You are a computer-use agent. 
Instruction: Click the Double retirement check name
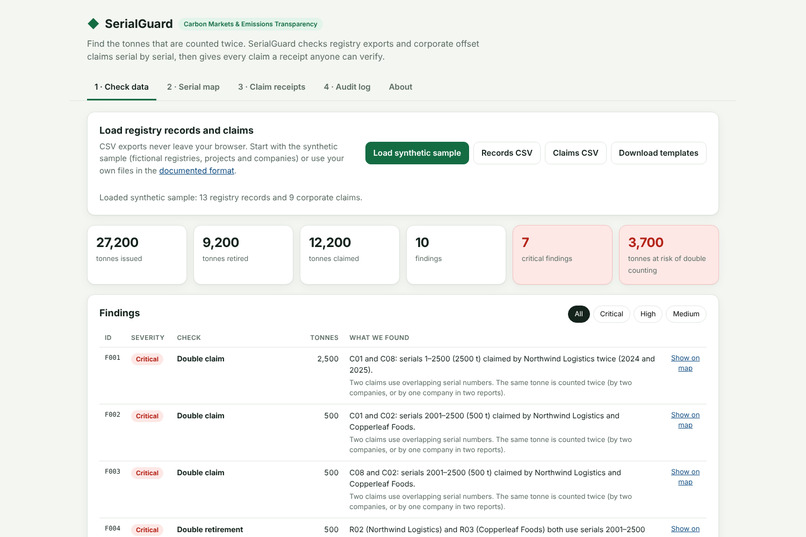tap(210, 529)
